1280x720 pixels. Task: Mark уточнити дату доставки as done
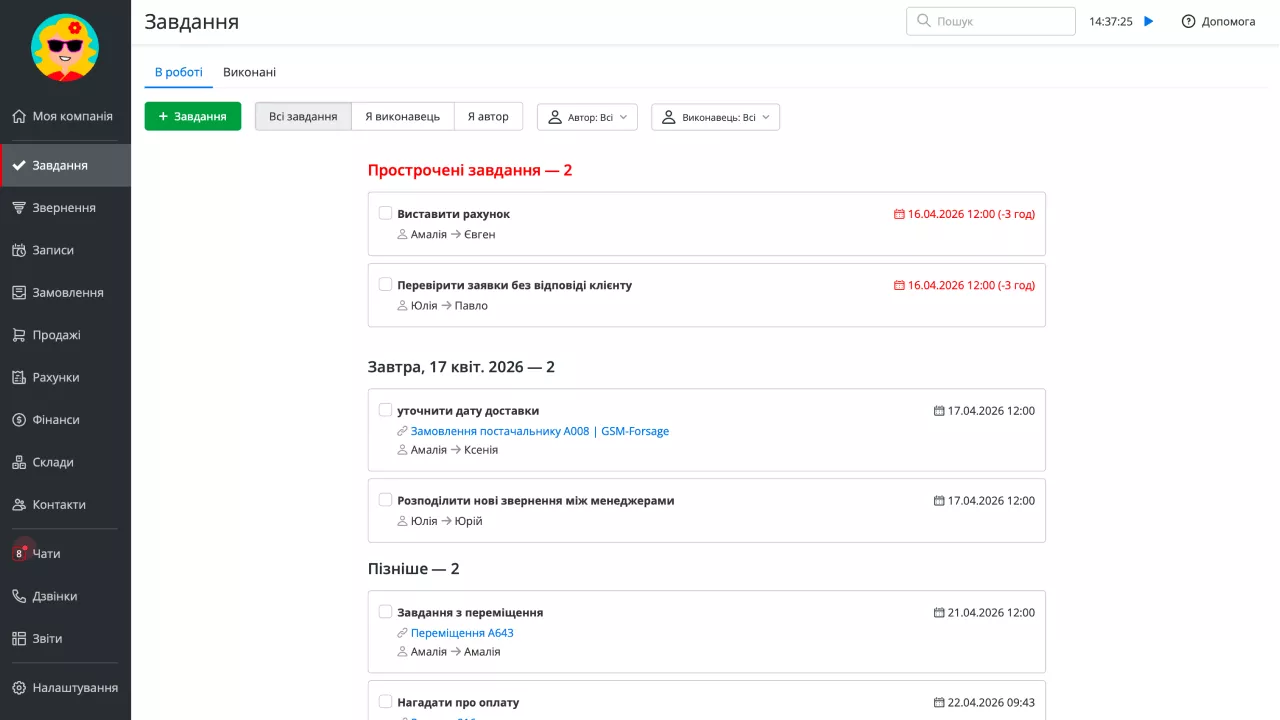tap(385, 410)
